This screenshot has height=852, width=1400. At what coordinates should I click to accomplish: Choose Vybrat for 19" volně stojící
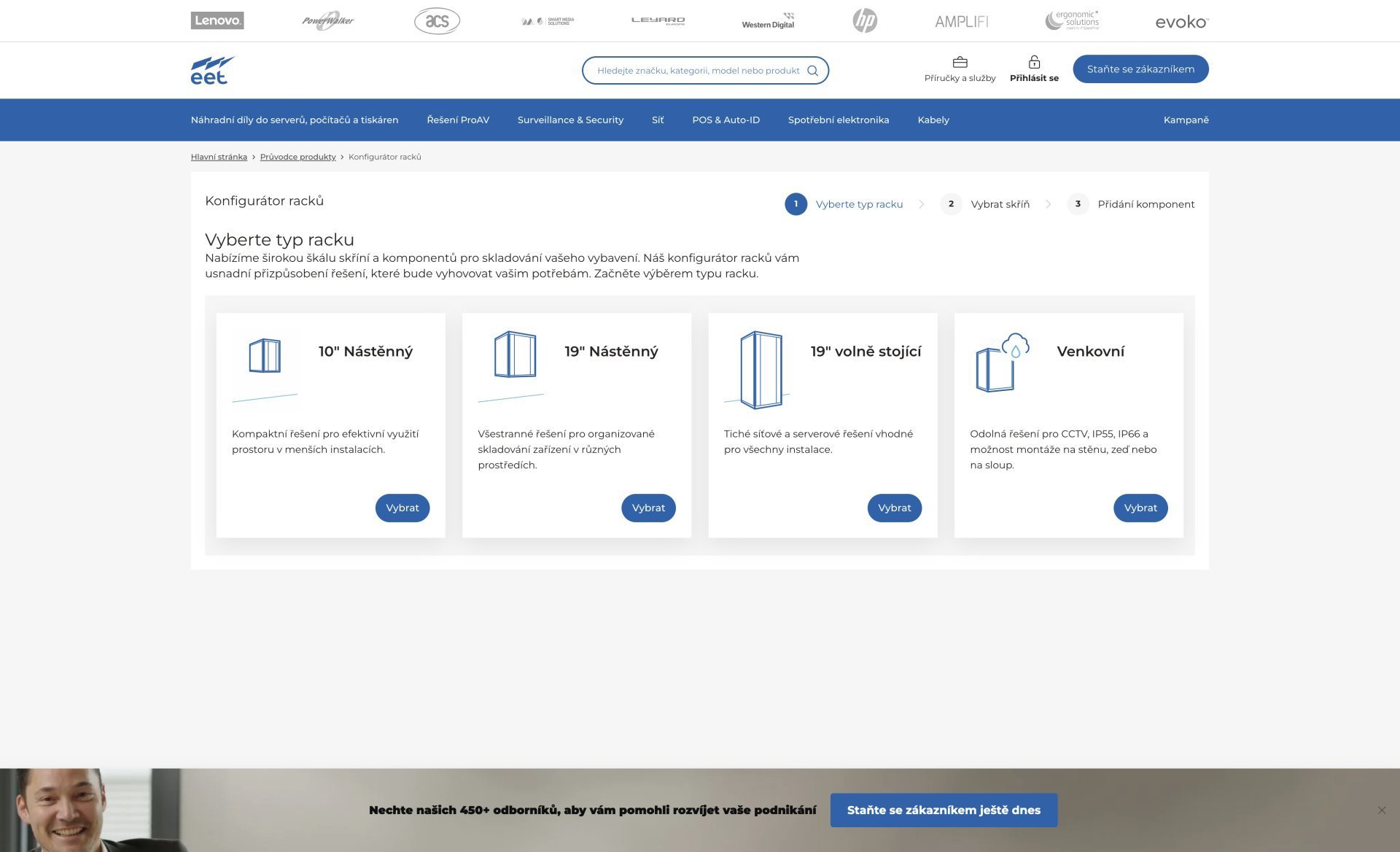[894, 508]
